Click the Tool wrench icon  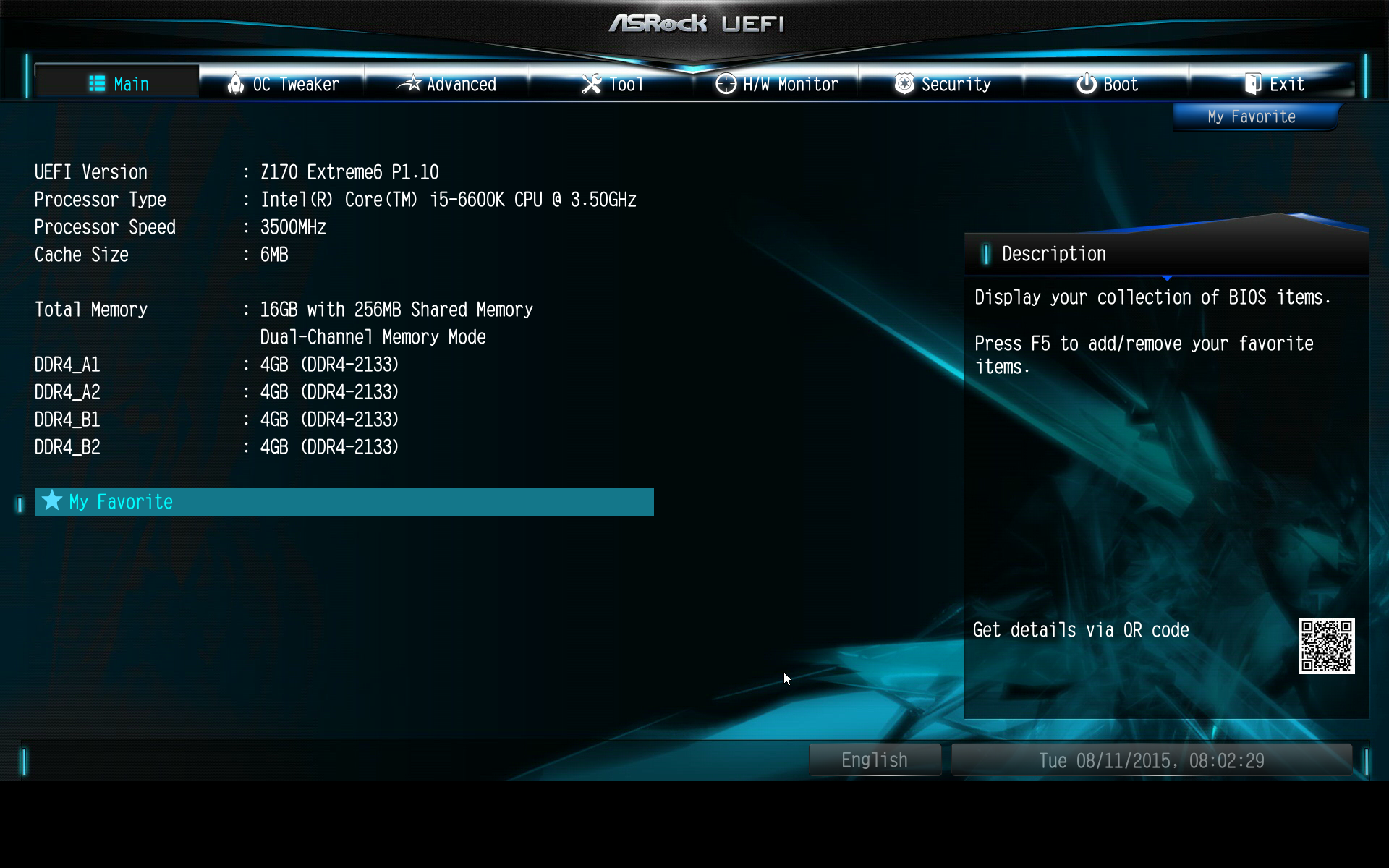pos(591,84)
